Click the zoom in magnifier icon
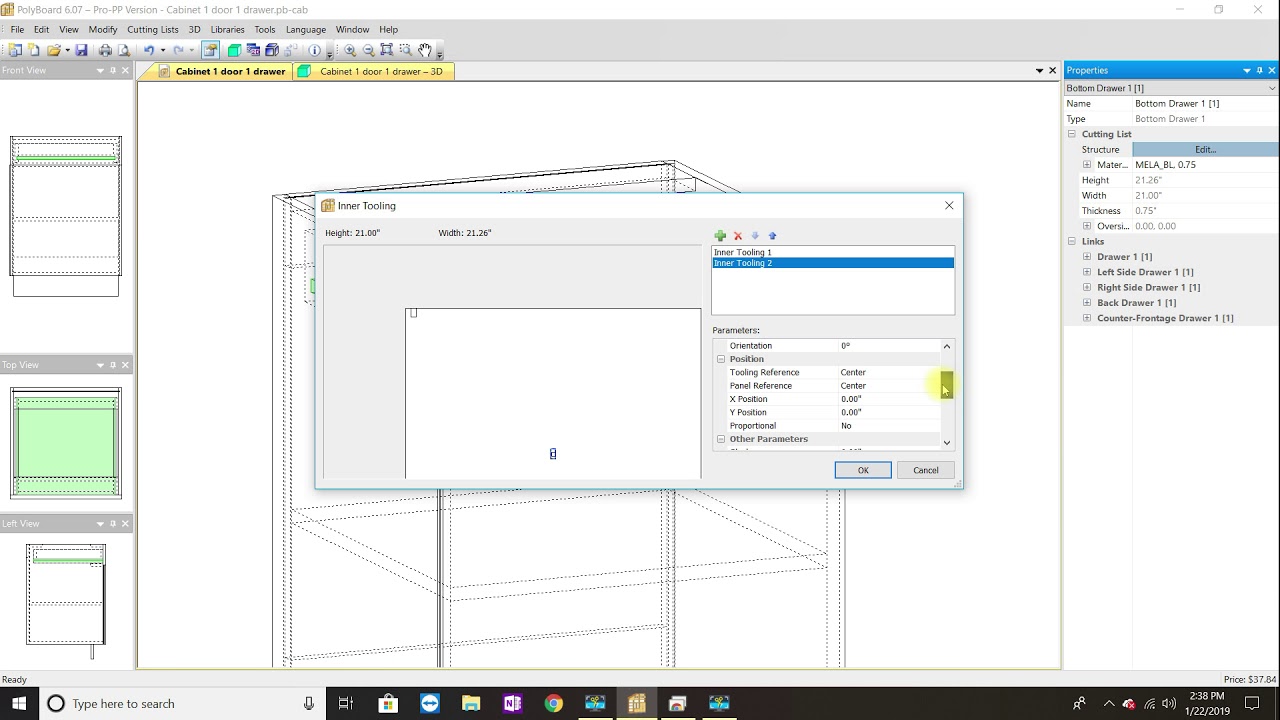The width and height of the screenshot is (1280, 720). (350, 50)
